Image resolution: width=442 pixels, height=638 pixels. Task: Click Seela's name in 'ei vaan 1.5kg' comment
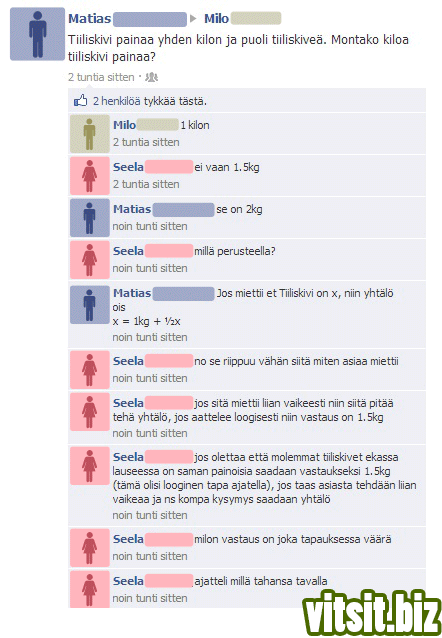point(128,167)
